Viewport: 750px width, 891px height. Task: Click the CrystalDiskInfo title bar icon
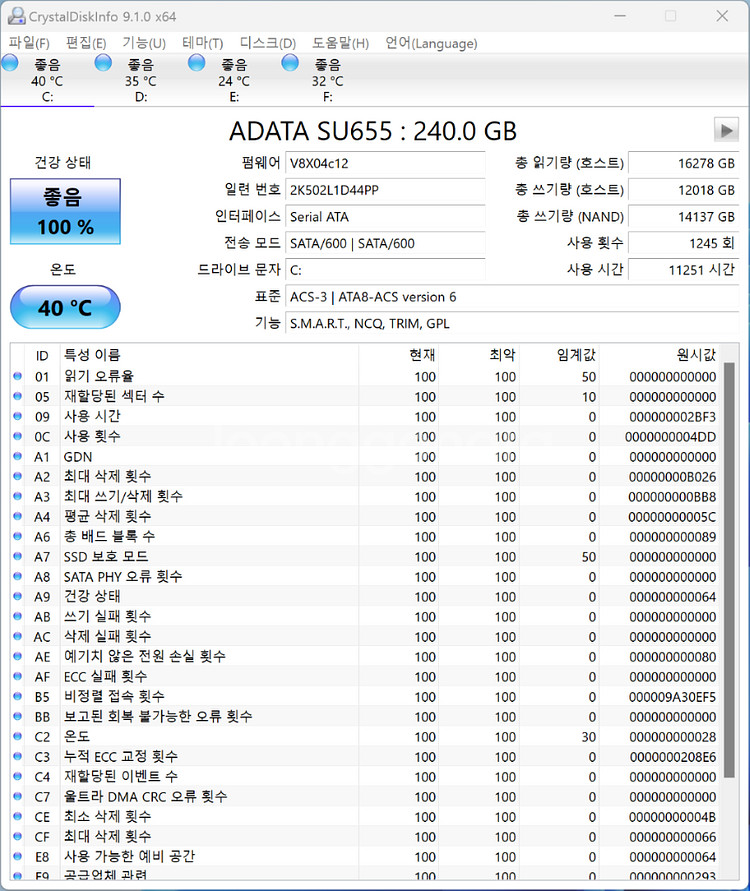16,16
